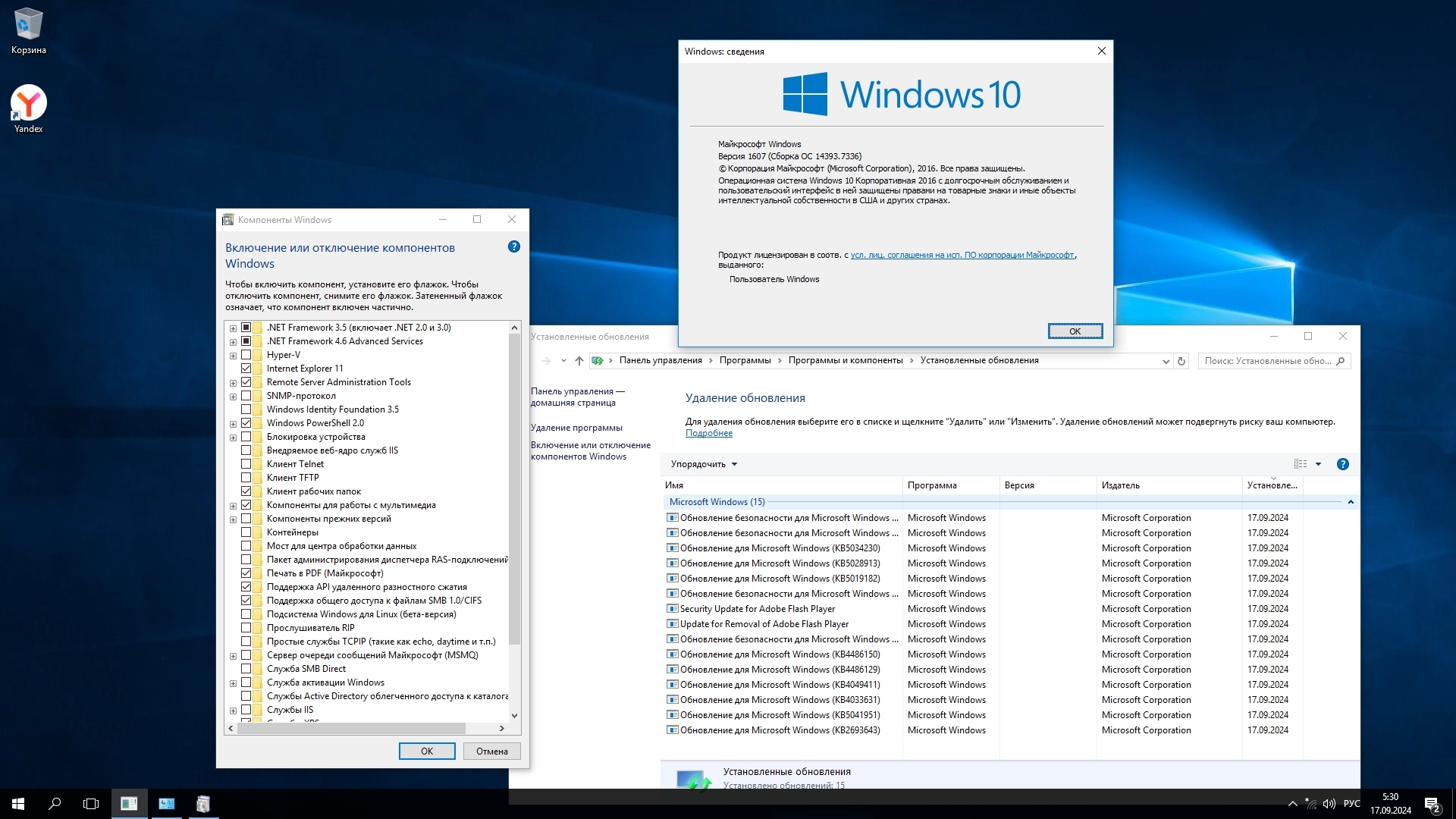This screenshot has width=1456, height=819.
Task: Click the taskbar search magnifier icon
Action: point(55,804)
